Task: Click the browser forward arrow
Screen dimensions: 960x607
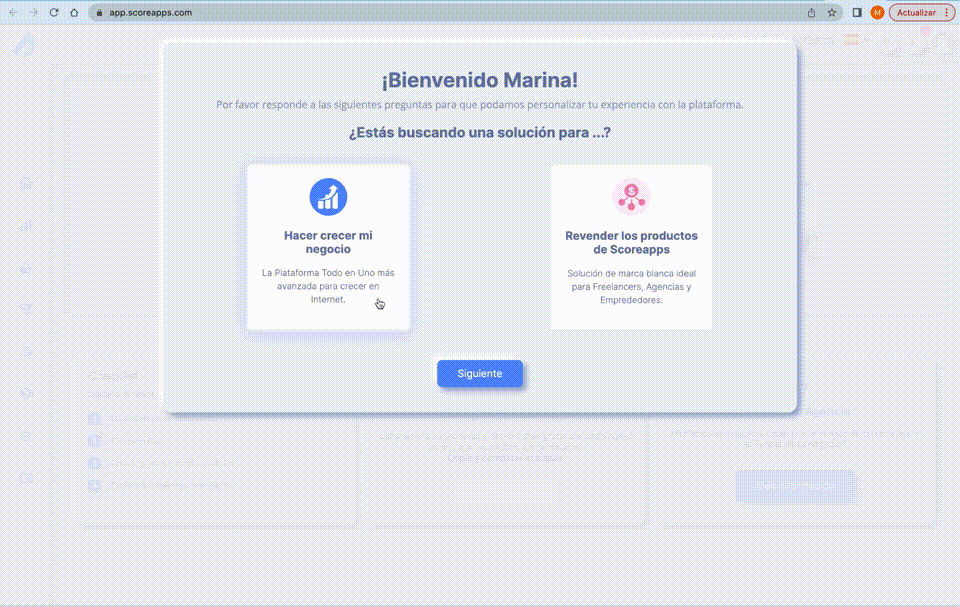Action: [34, 12]
